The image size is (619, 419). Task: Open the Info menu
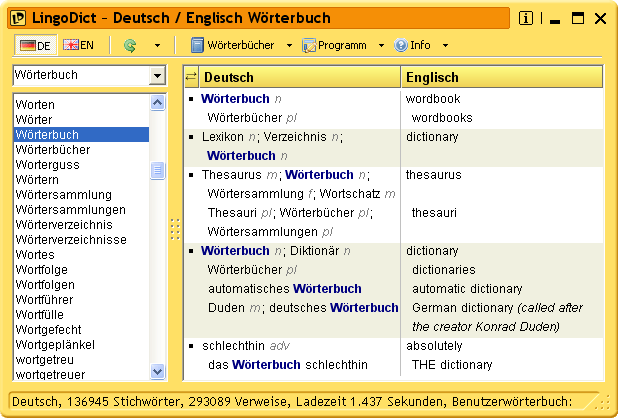click(420, 45)
